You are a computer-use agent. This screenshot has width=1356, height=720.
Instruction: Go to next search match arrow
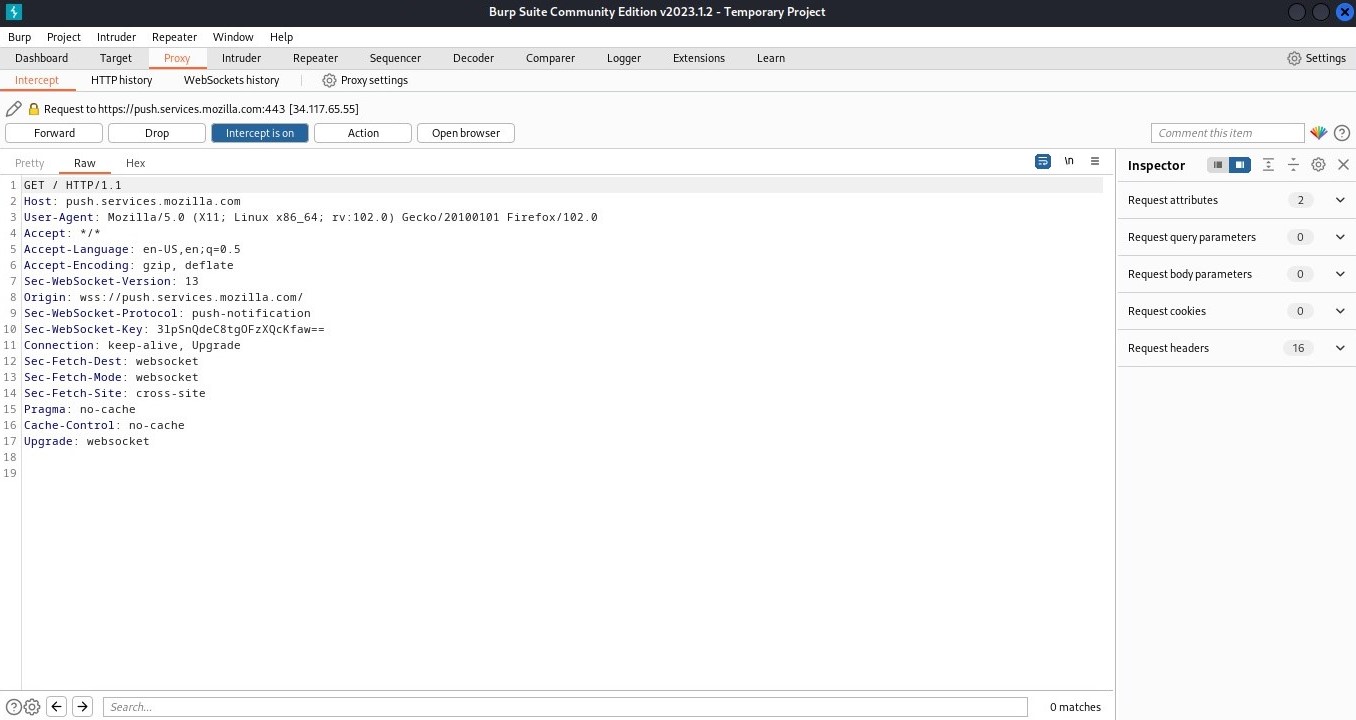click(x=83, y=707)
